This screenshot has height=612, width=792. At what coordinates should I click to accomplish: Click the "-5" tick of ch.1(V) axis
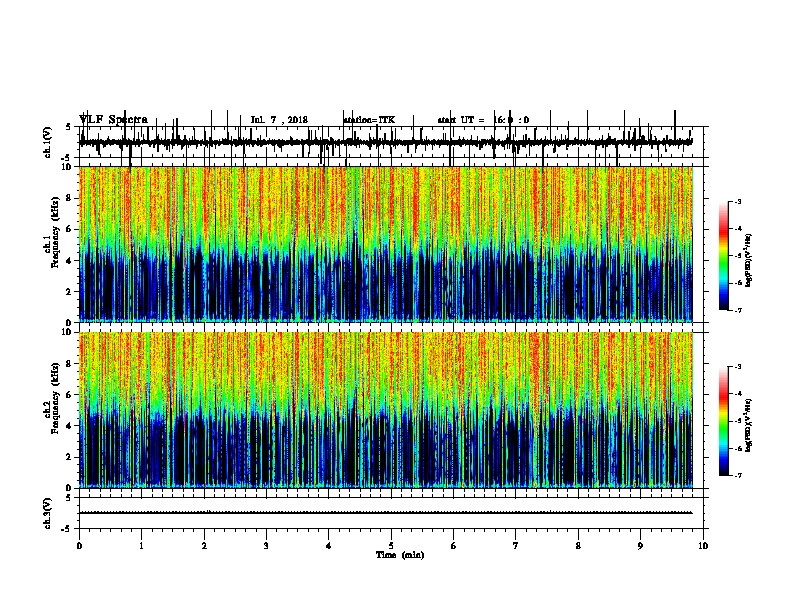click(67, 158)
